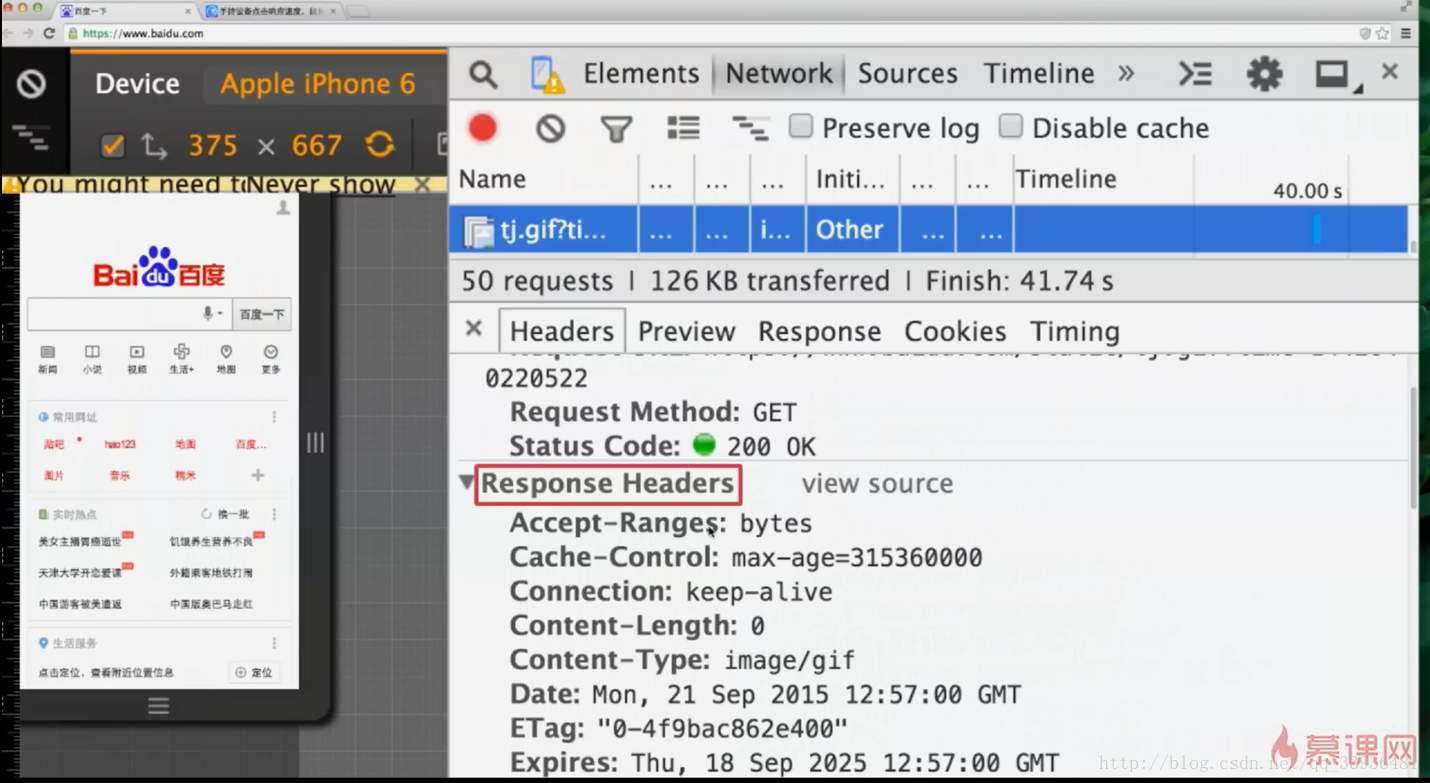Dismiss the yellow warning bar
The image size is (1430, 783).
(422, 184)
